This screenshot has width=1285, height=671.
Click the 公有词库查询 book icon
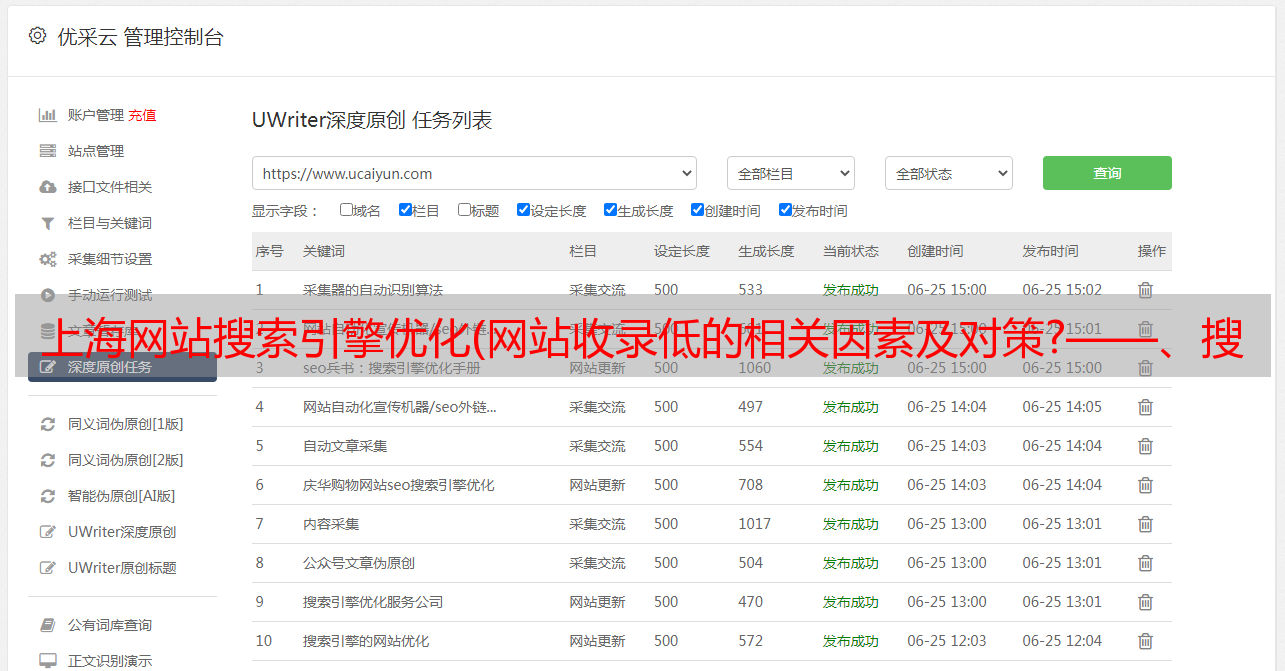click(47, 625)
